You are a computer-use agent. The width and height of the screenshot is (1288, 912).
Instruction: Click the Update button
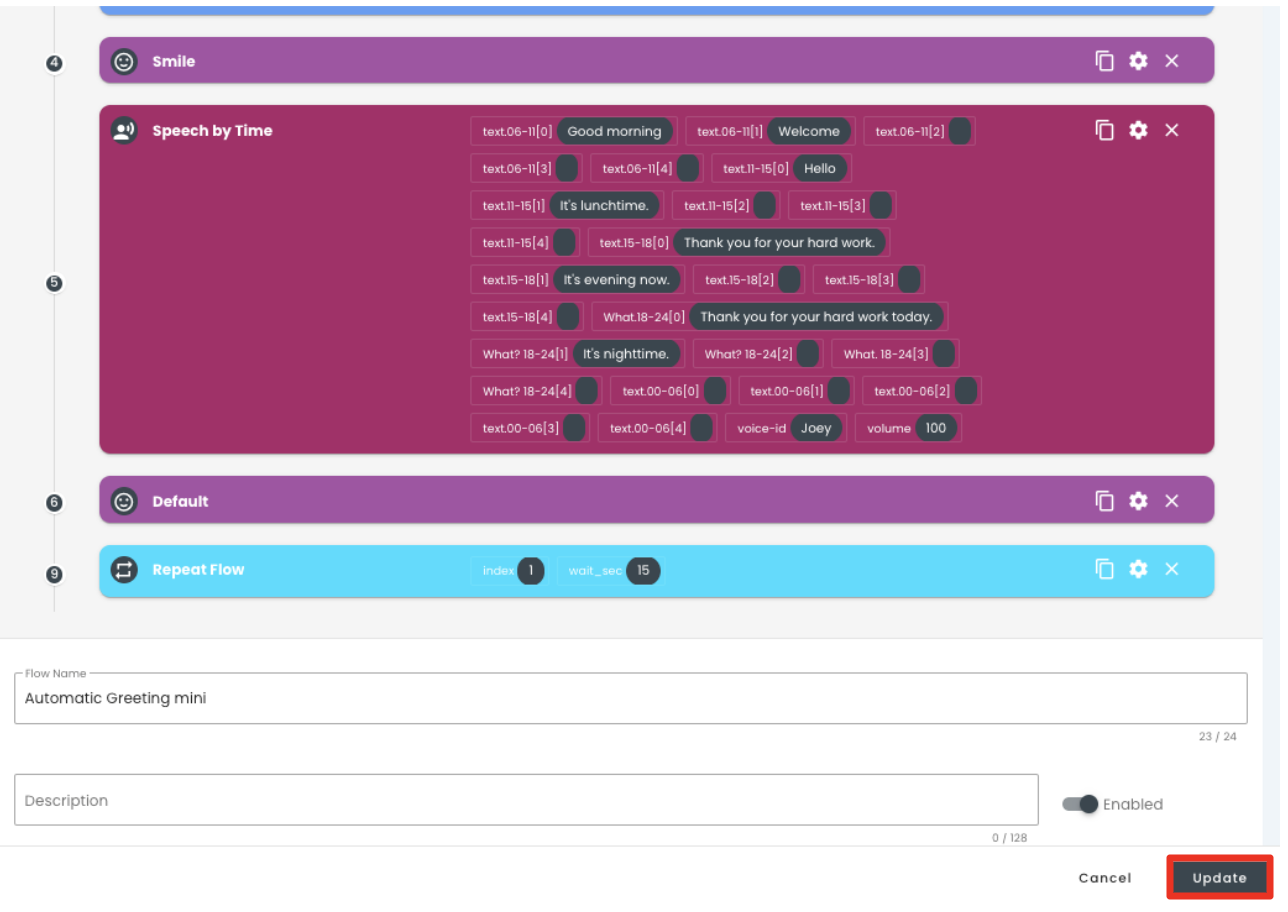point(1219,878)
